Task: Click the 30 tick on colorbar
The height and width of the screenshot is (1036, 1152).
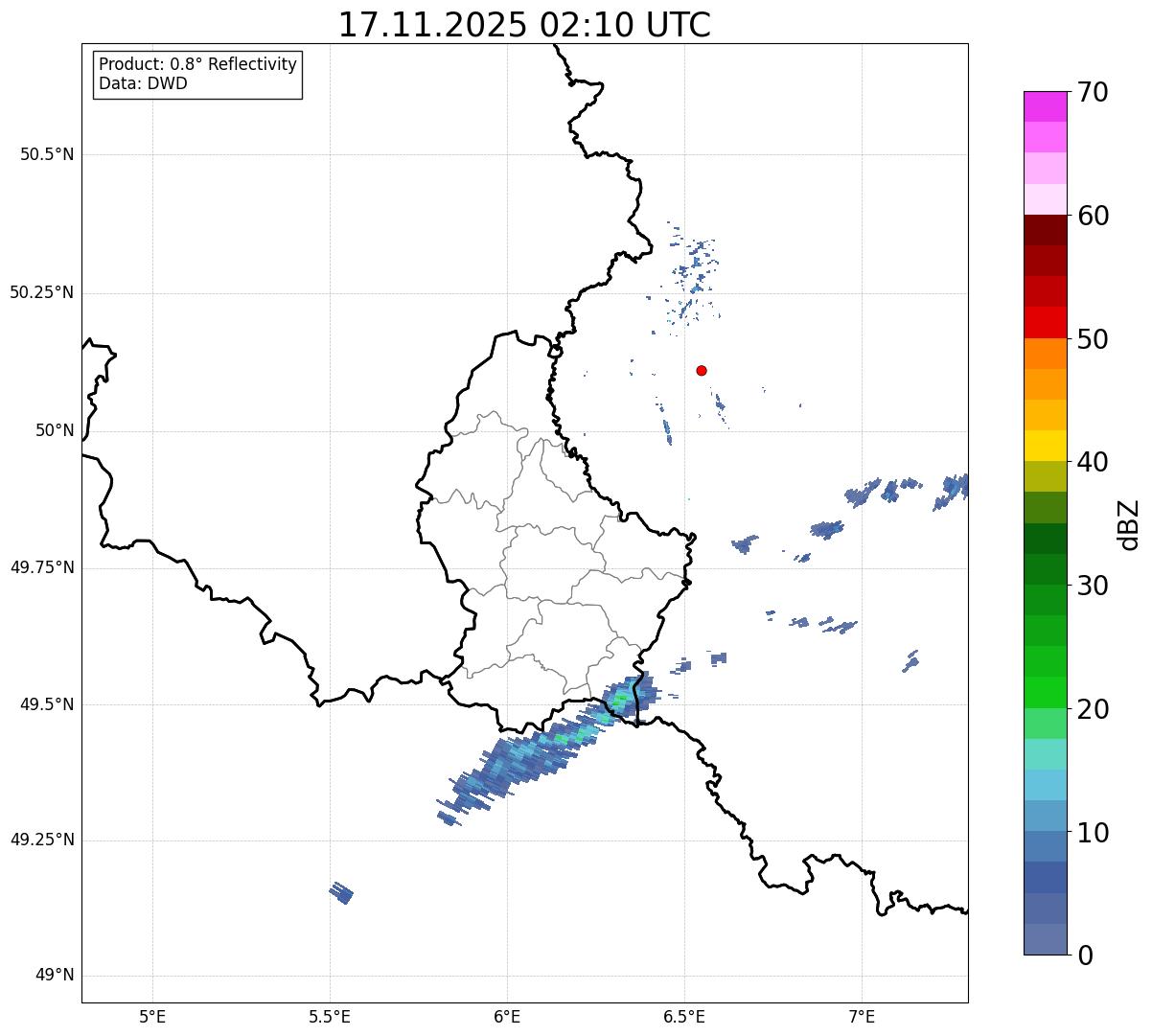Action: coord(1093,586)
